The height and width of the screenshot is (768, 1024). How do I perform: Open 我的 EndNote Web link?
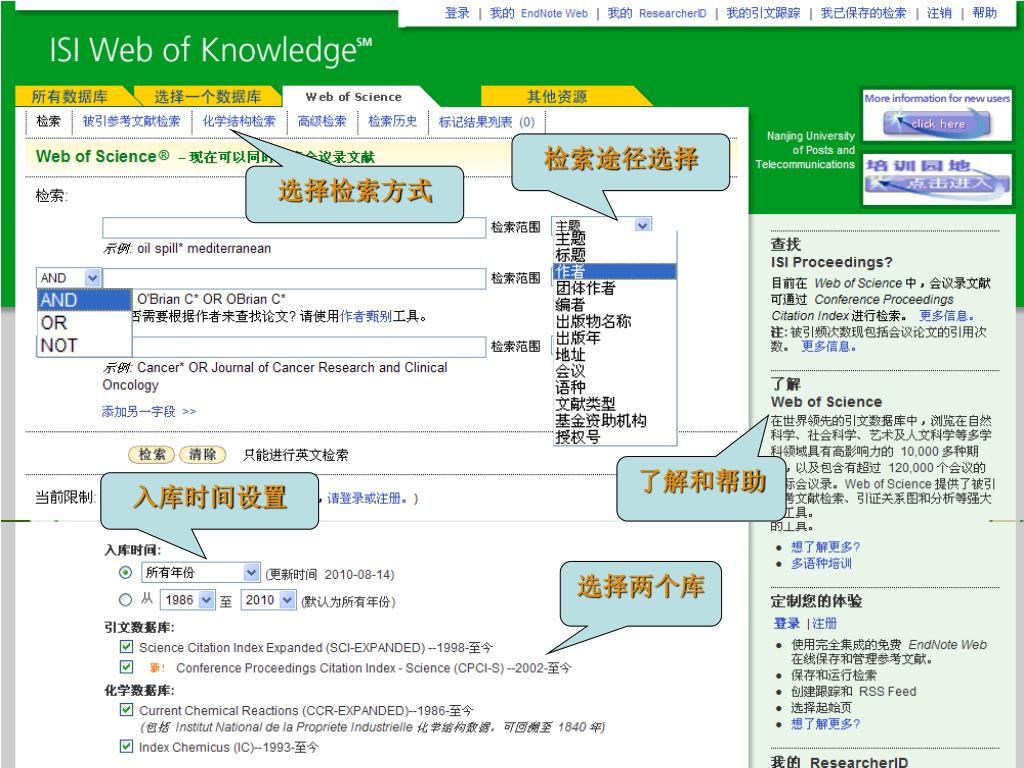coord(539,12)
